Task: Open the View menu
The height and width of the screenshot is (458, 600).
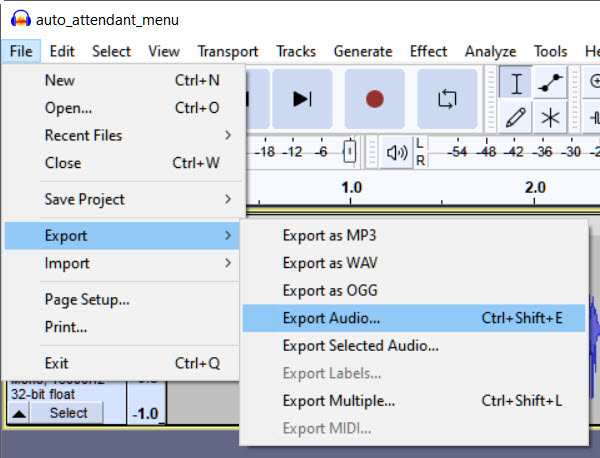Action: point(164,51)
